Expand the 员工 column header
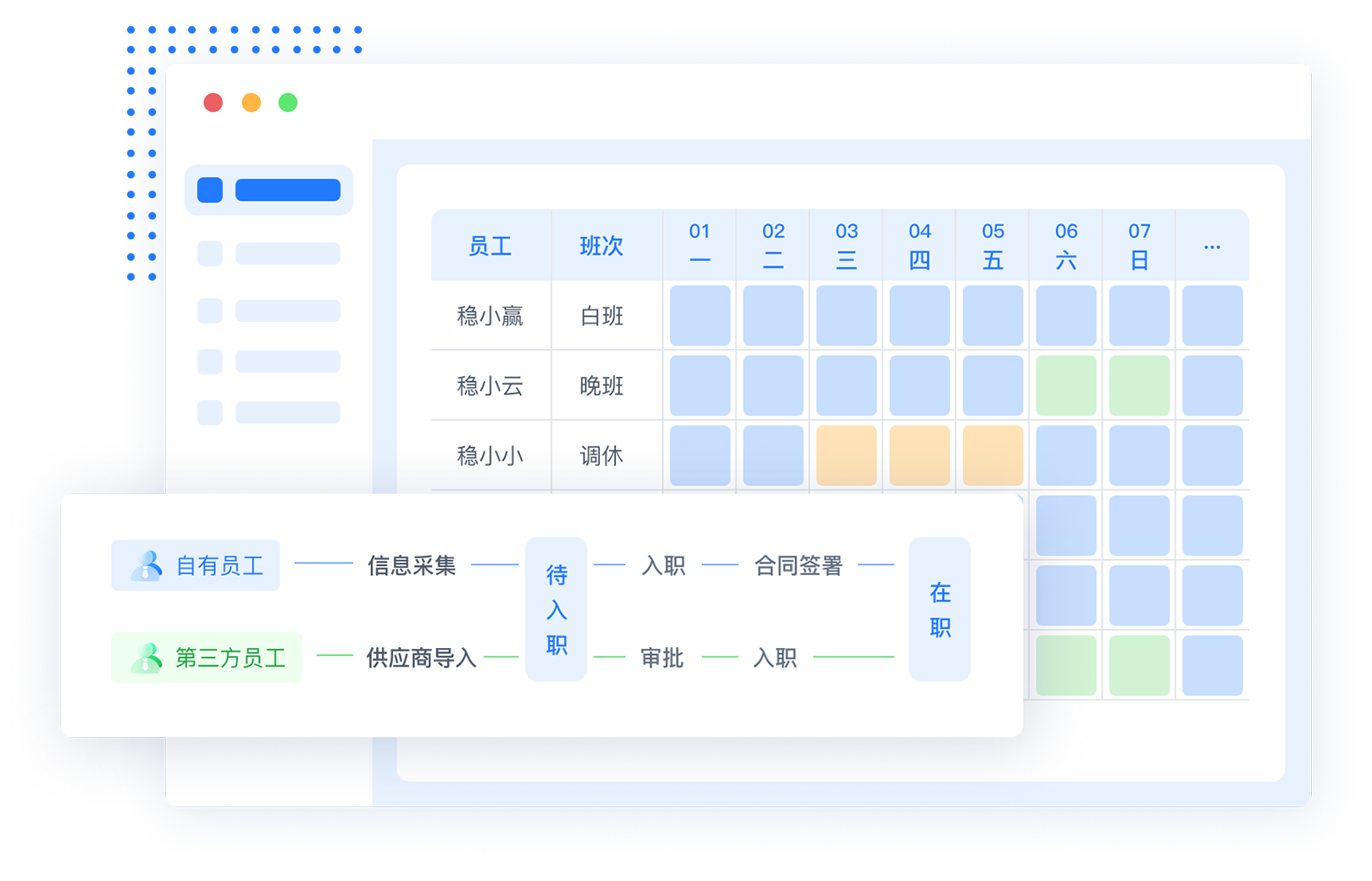 (x=491, y=246)
